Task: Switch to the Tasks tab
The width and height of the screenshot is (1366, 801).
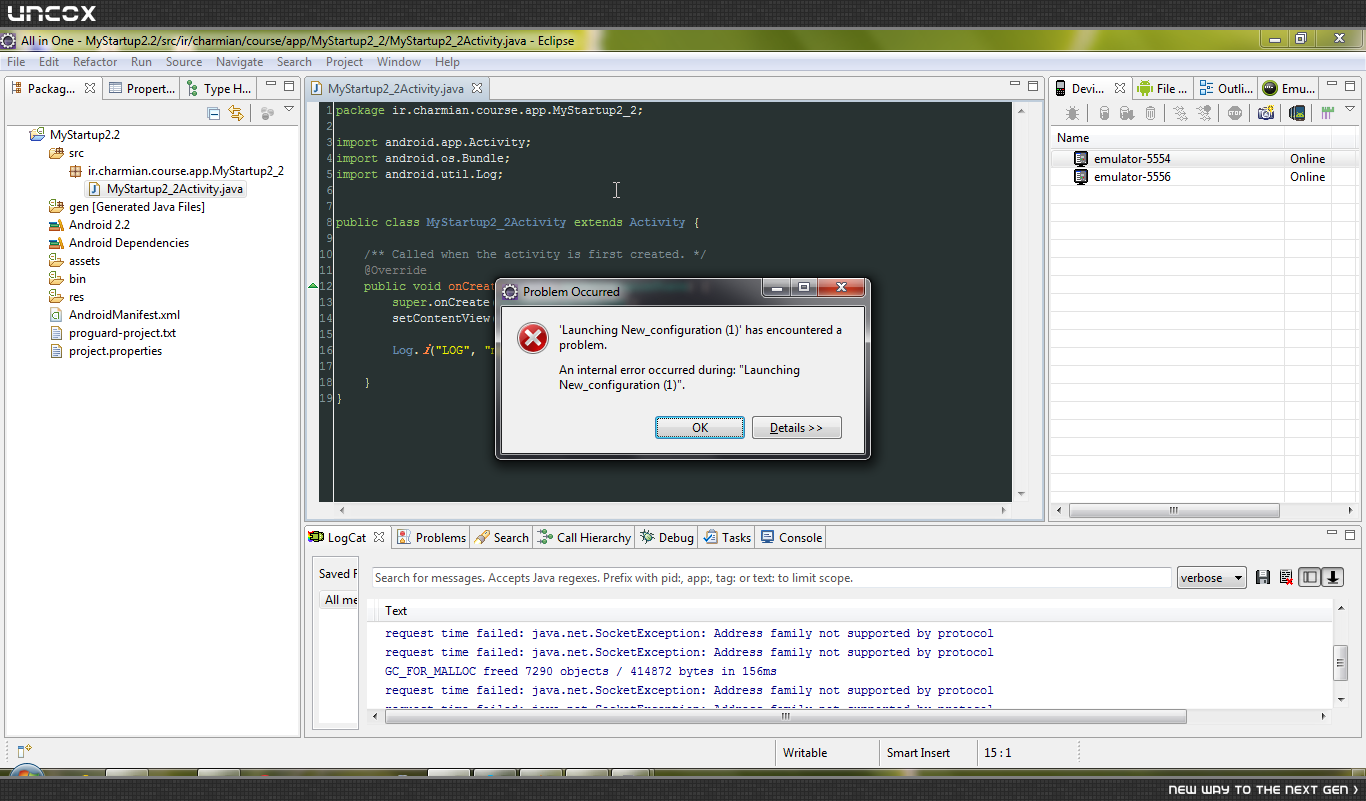Action: point(727,537)
